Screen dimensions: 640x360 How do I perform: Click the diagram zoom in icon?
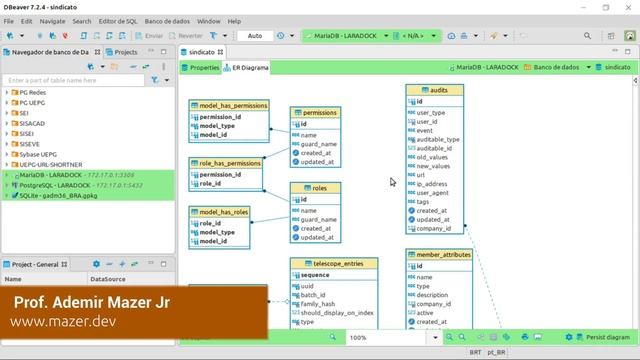pos(449,337)
